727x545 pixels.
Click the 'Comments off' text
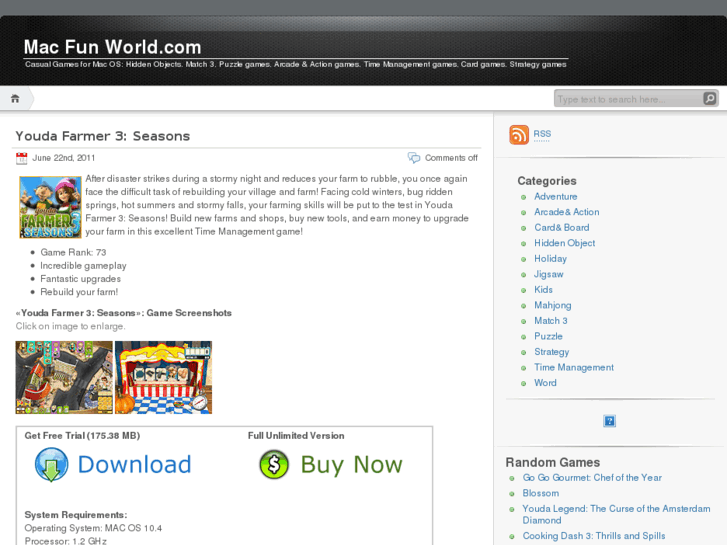451,158
